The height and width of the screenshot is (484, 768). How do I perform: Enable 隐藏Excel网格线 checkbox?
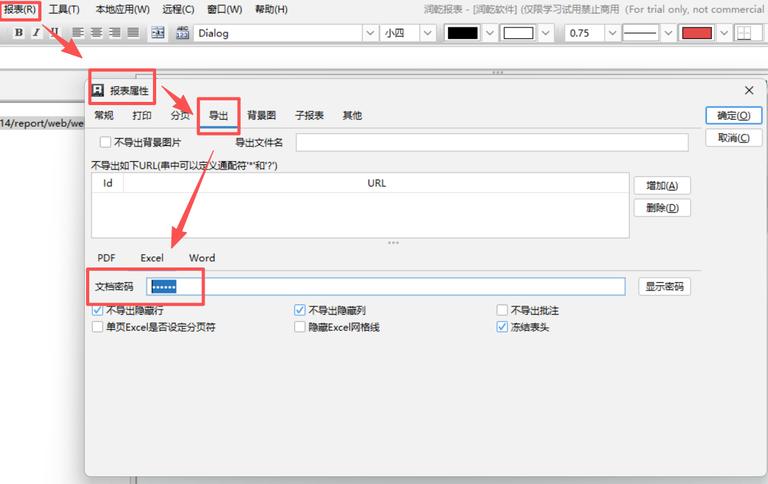(x=300, y=327)
